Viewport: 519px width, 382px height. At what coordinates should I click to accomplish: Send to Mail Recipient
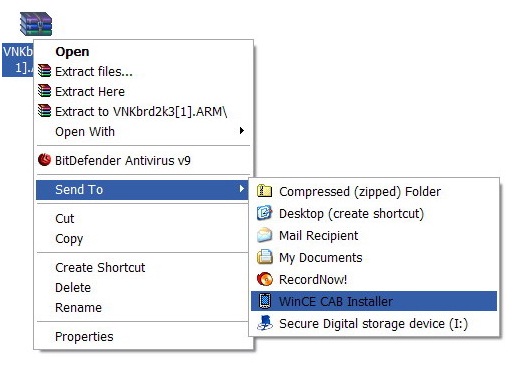374,235
